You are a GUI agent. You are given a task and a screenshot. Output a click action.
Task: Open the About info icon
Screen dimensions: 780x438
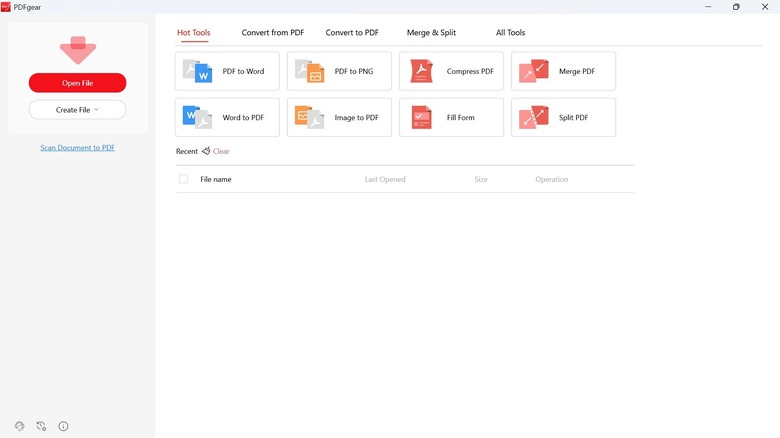point(63,426)
